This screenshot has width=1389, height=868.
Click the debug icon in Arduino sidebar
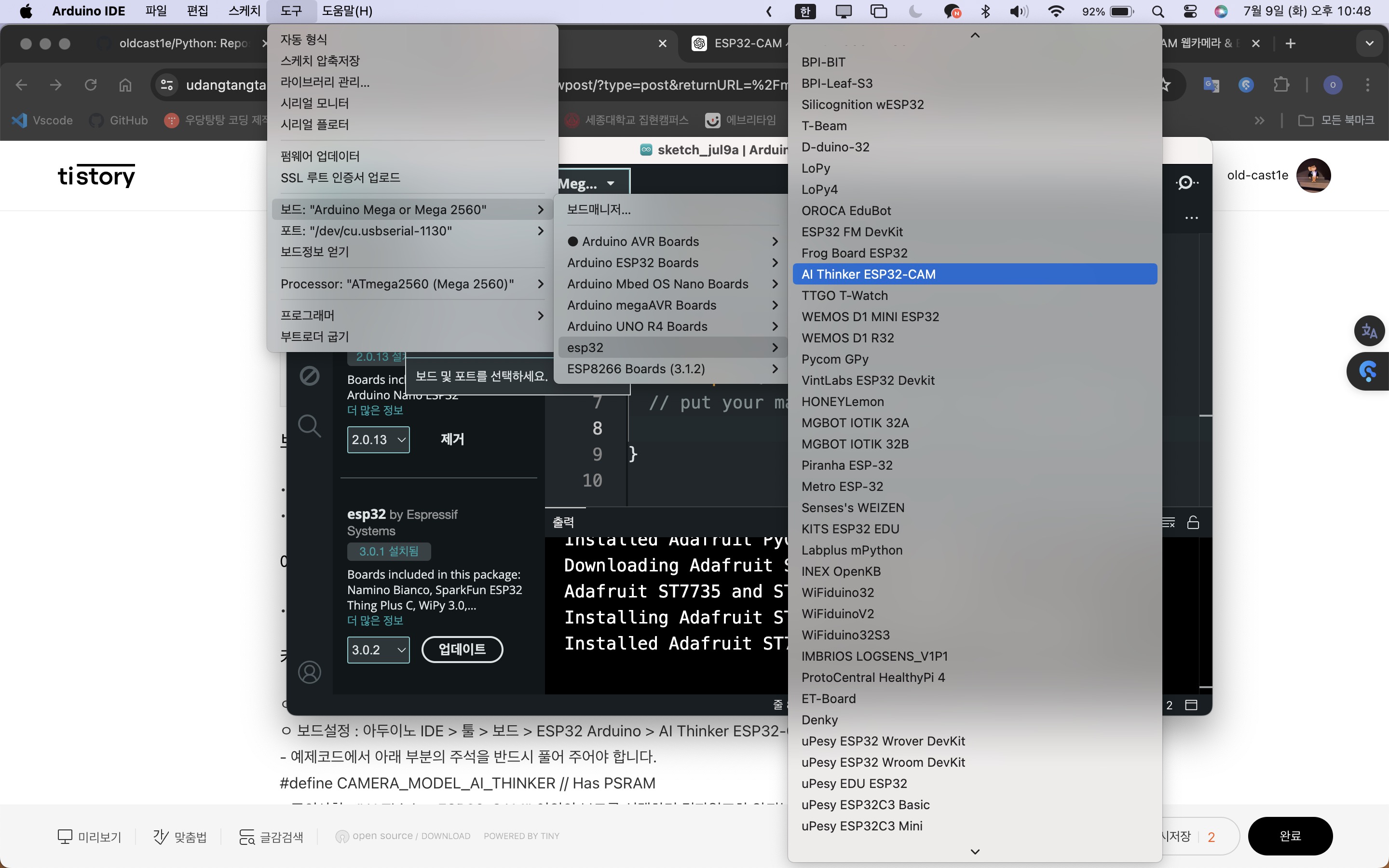point(309,376)
